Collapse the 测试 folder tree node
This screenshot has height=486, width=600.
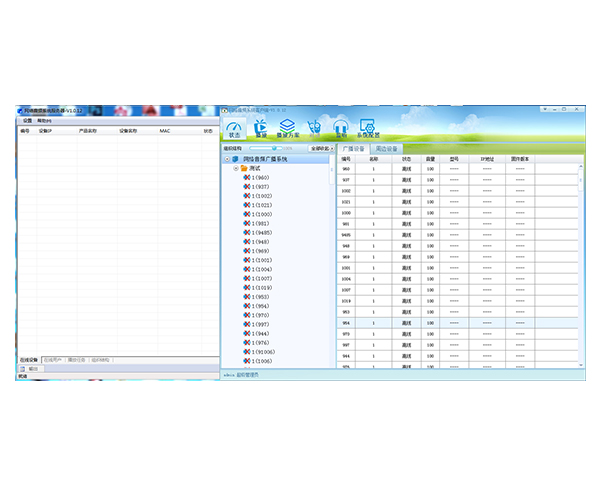click(x=236, y=168)
